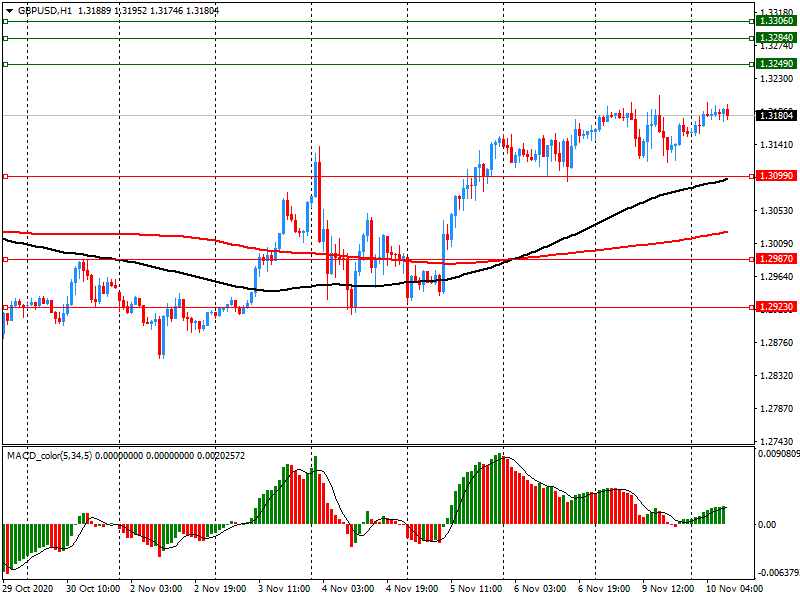The width and height of the screenshot is (800, 600).
Task: Grab the left square handle of the 1.30990 line
Action: 5,176
